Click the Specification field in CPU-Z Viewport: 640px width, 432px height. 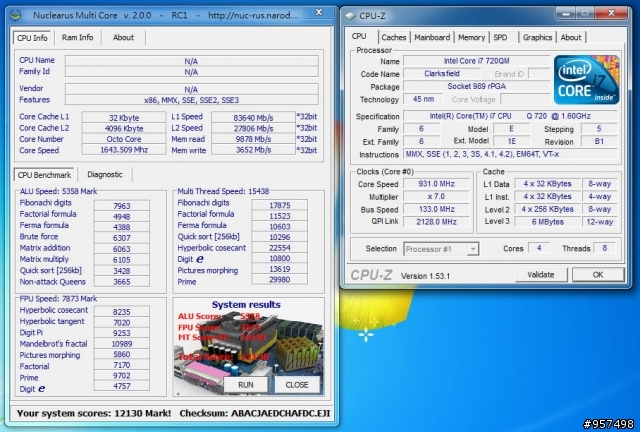(510, 116)
